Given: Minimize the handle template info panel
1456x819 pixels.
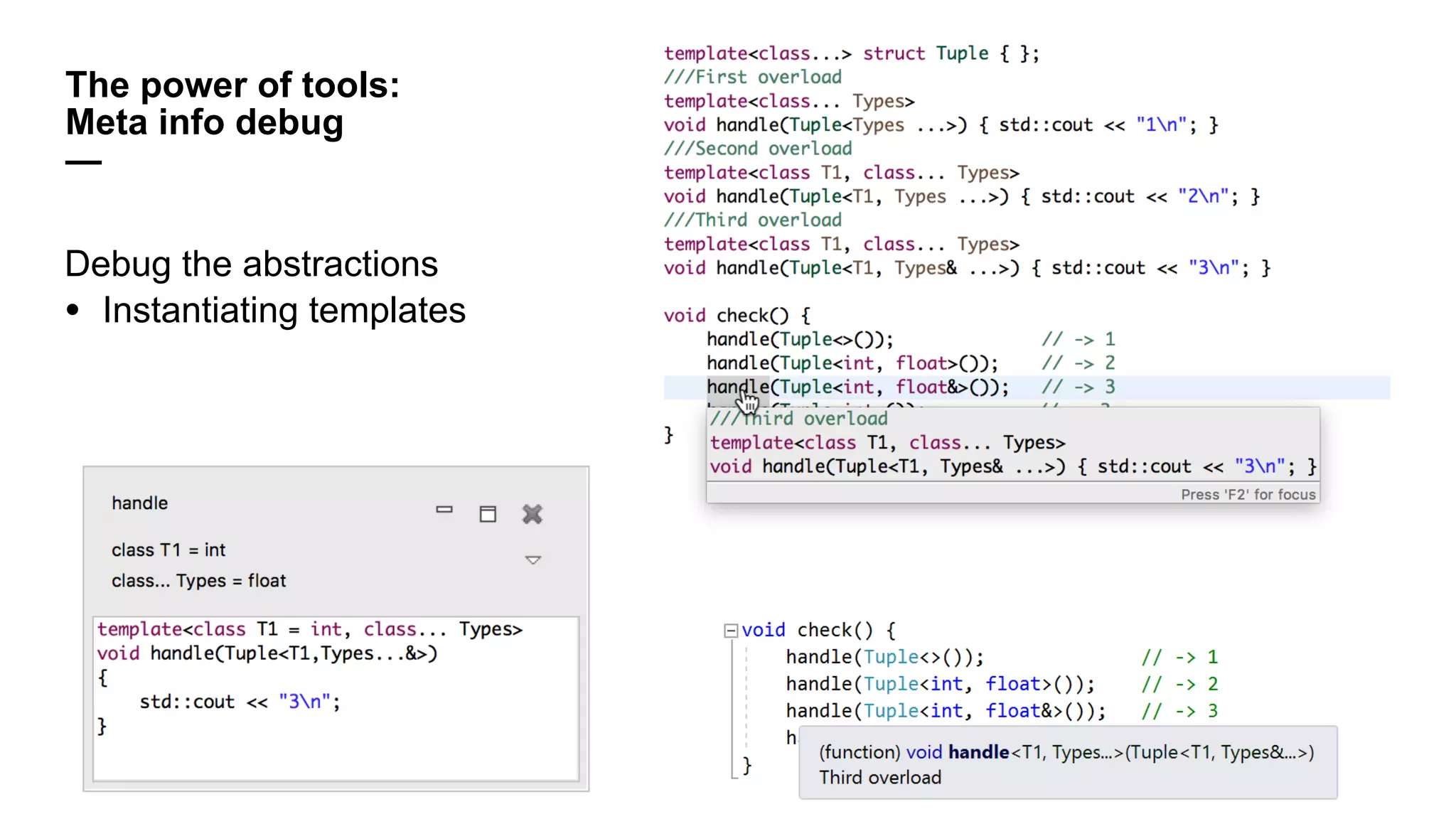Looking at the screenshot, I should tap(444, 510).
